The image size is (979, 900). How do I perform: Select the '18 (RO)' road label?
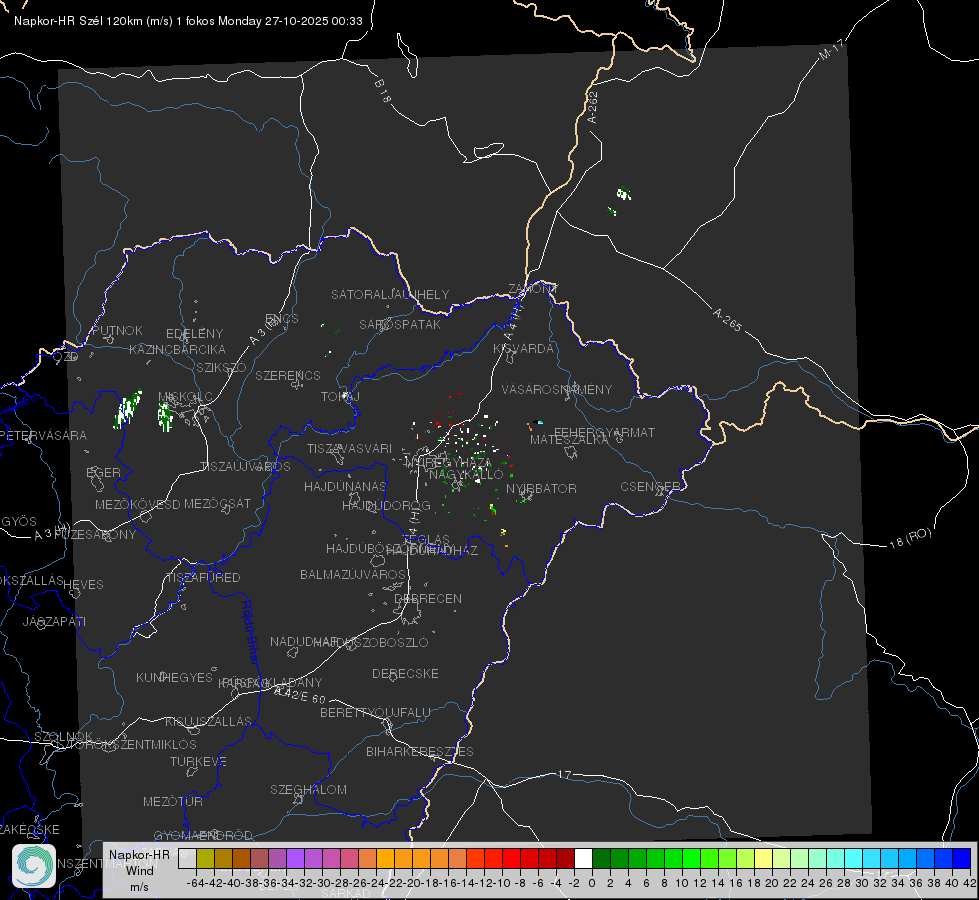click(910, 538)
